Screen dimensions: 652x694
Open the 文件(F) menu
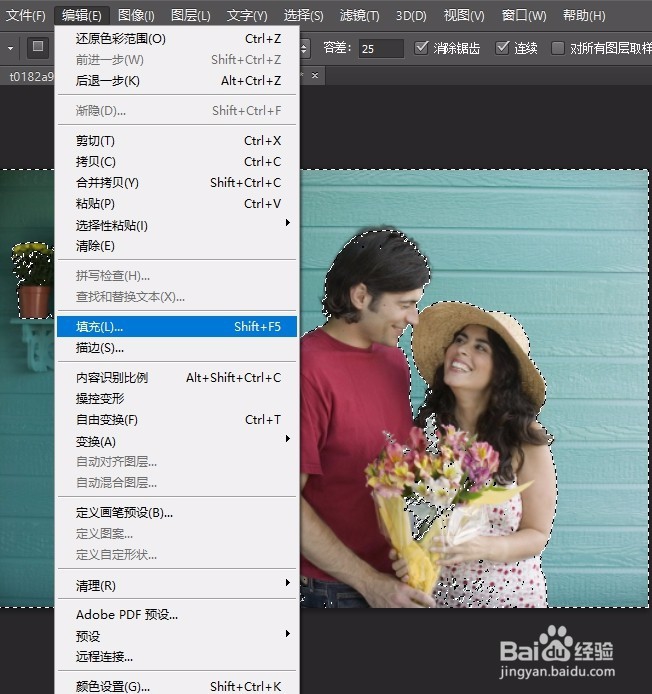click(26, 16)
